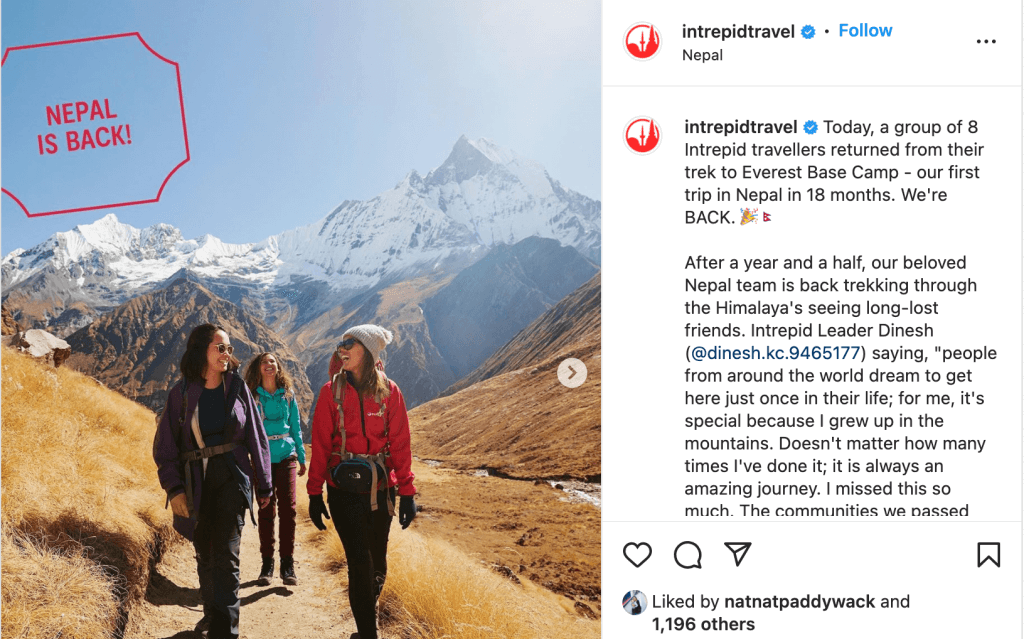Click natnatpaddywack's small avatar by likes

[634, 602]
